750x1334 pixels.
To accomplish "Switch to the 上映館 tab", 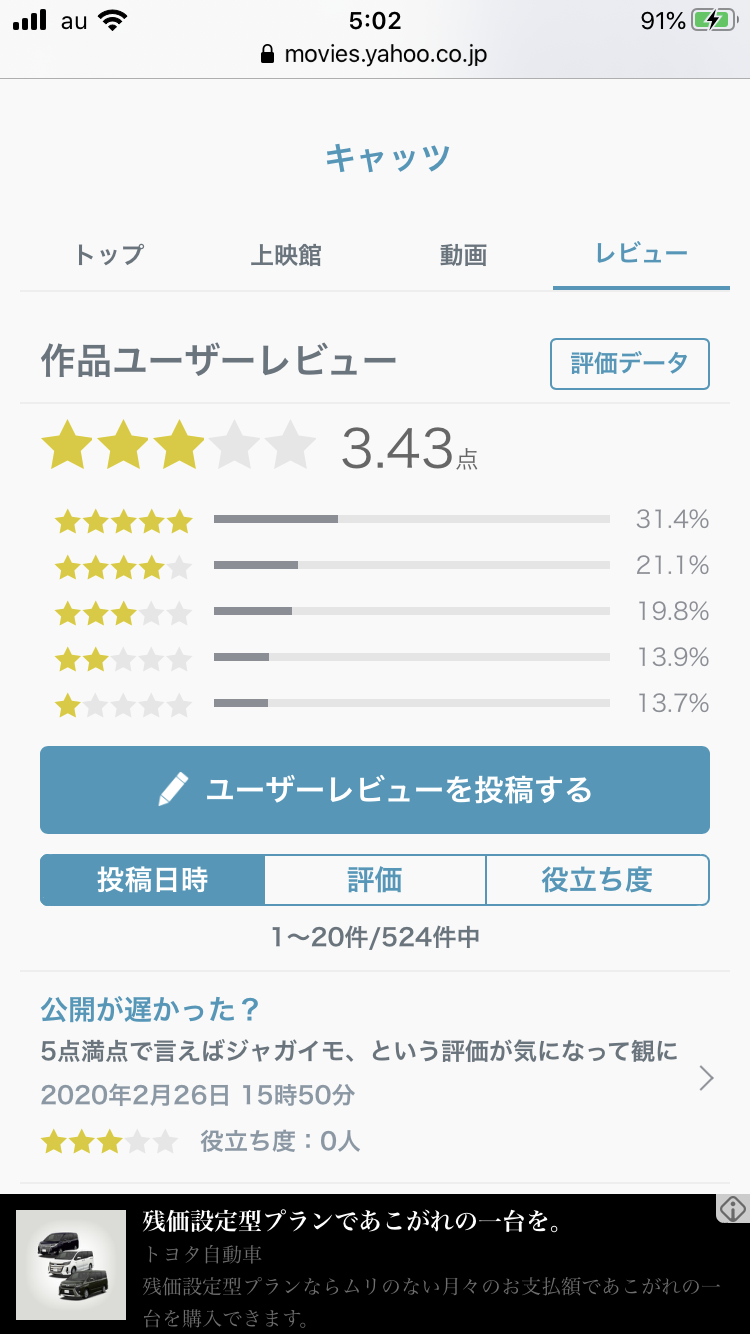I will click(286, 255).
